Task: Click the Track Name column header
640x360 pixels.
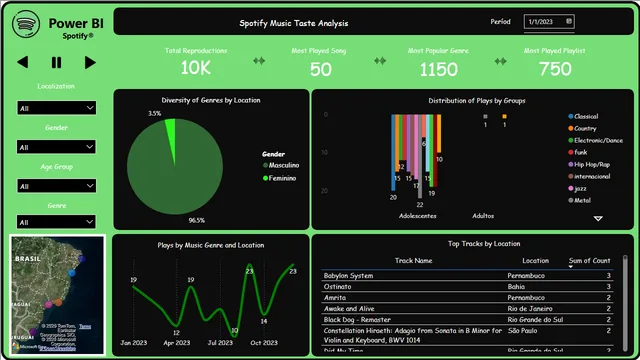Action: point(413,260)
